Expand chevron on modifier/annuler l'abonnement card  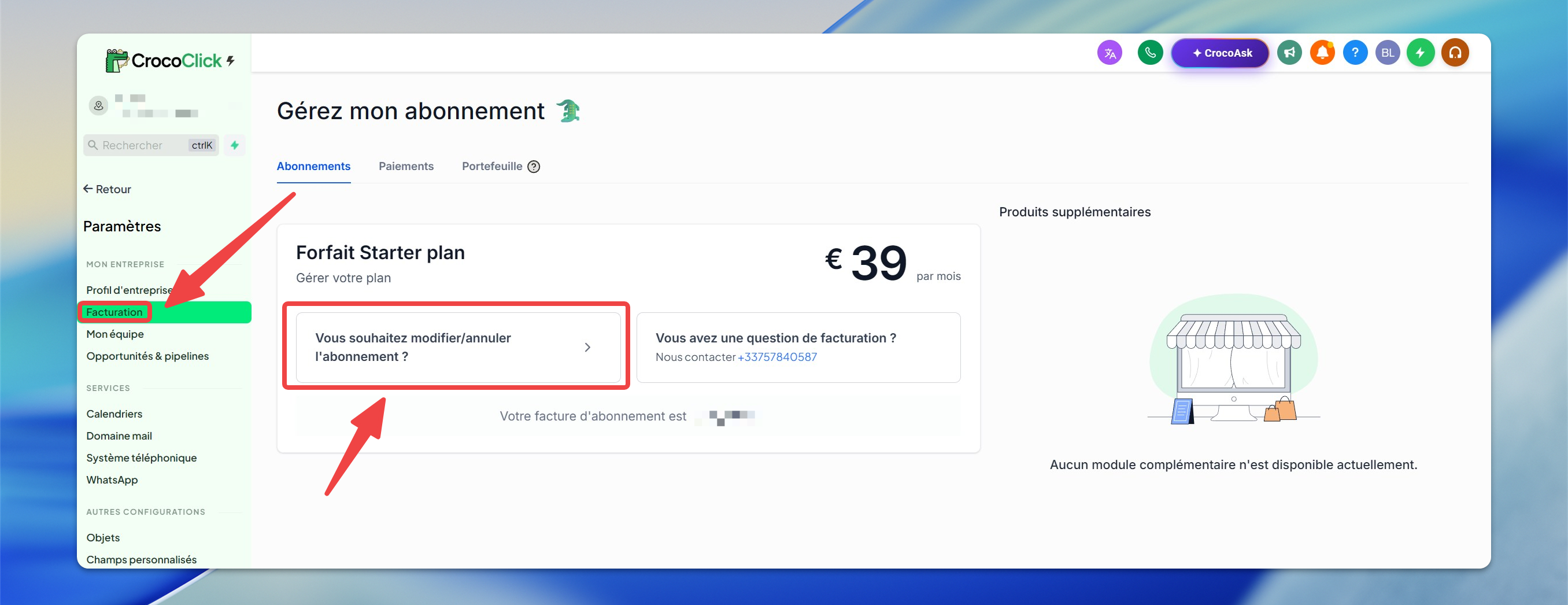587,347
